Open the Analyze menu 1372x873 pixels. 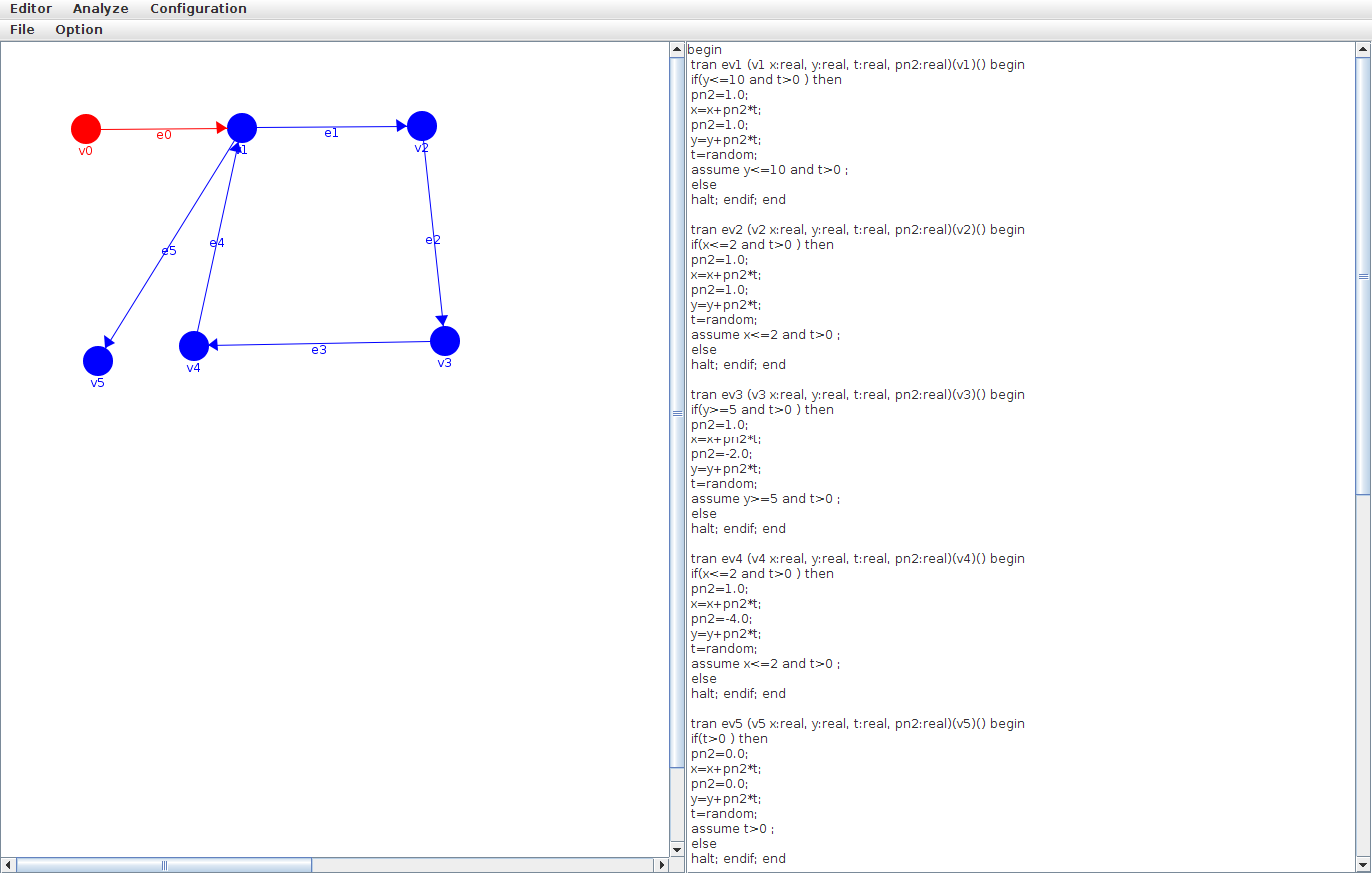[100, 9]
